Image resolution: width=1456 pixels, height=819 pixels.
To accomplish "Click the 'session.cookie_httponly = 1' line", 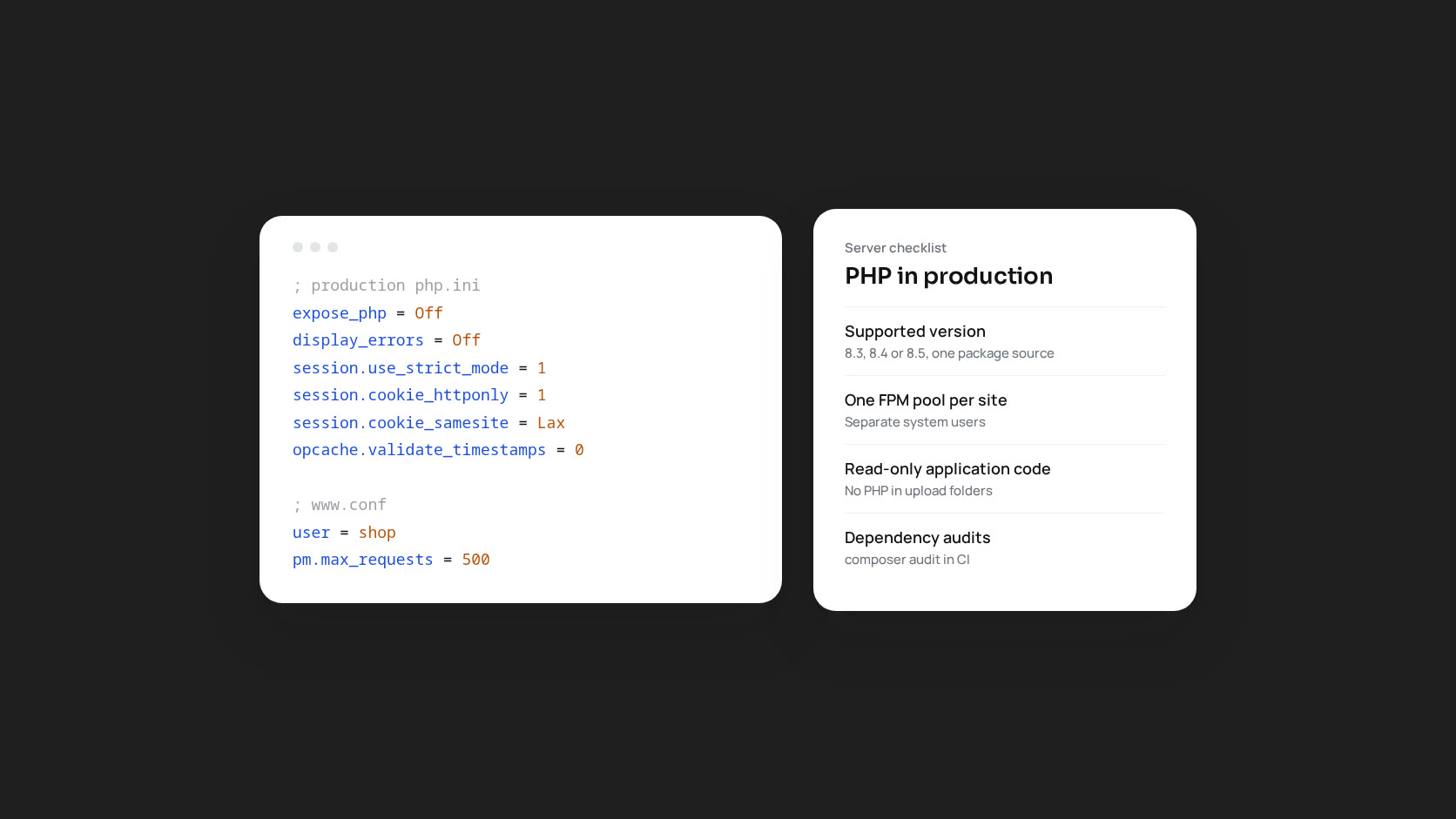I will click(420, 395).
